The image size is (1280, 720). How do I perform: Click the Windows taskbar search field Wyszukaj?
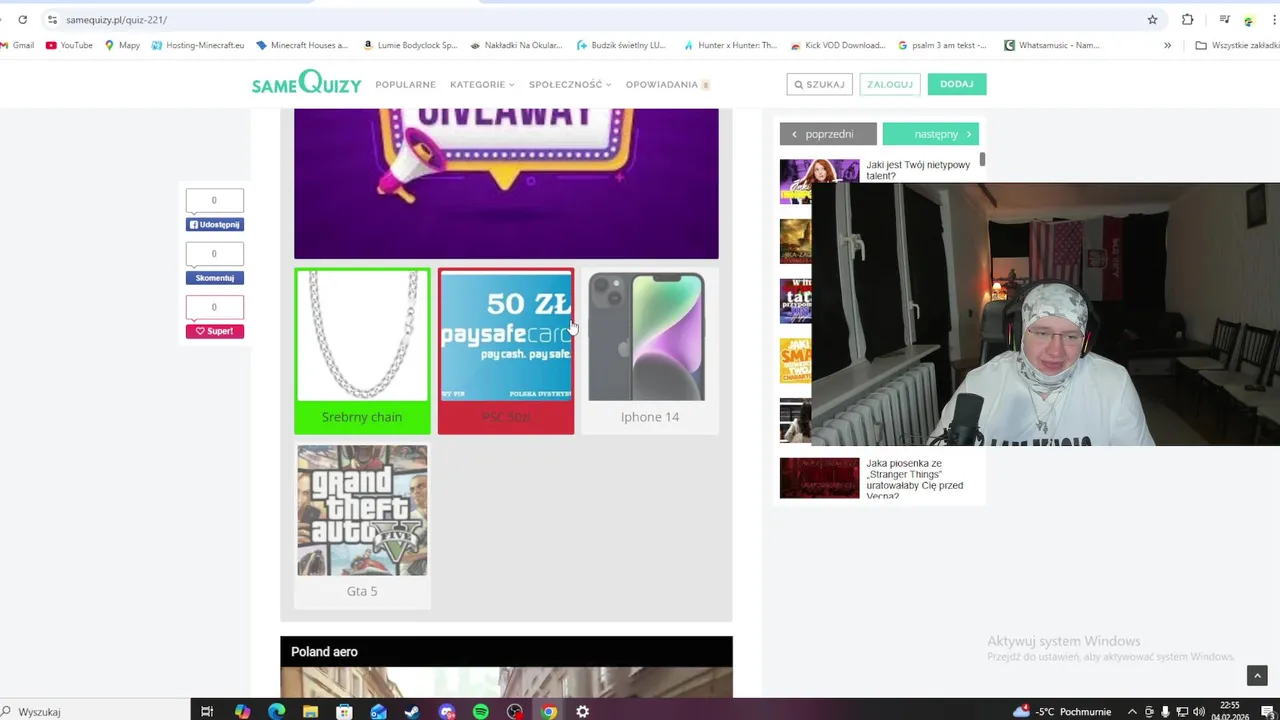tap(95, 711)
